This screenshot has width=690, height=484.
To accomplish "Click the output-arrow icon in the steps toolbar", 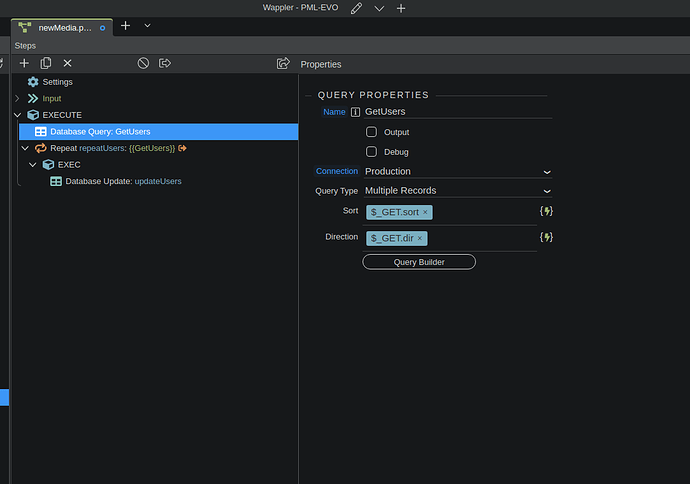I will [165, 63].
